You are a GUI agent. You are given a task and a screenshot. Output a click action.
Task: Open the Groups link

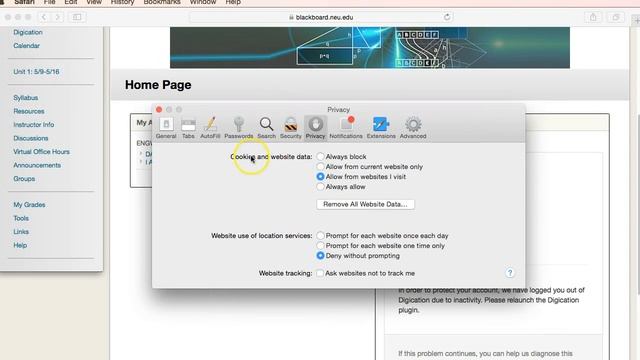point(24,179)
